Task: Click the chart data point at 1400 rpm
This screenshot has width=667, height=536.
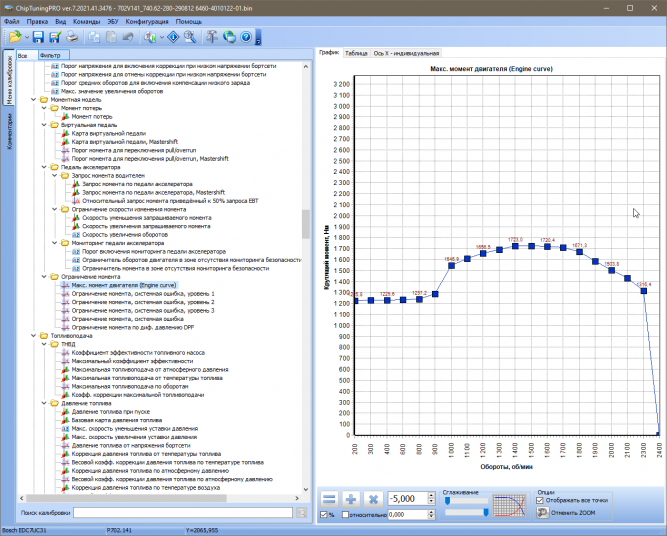Action: [515, 246]
